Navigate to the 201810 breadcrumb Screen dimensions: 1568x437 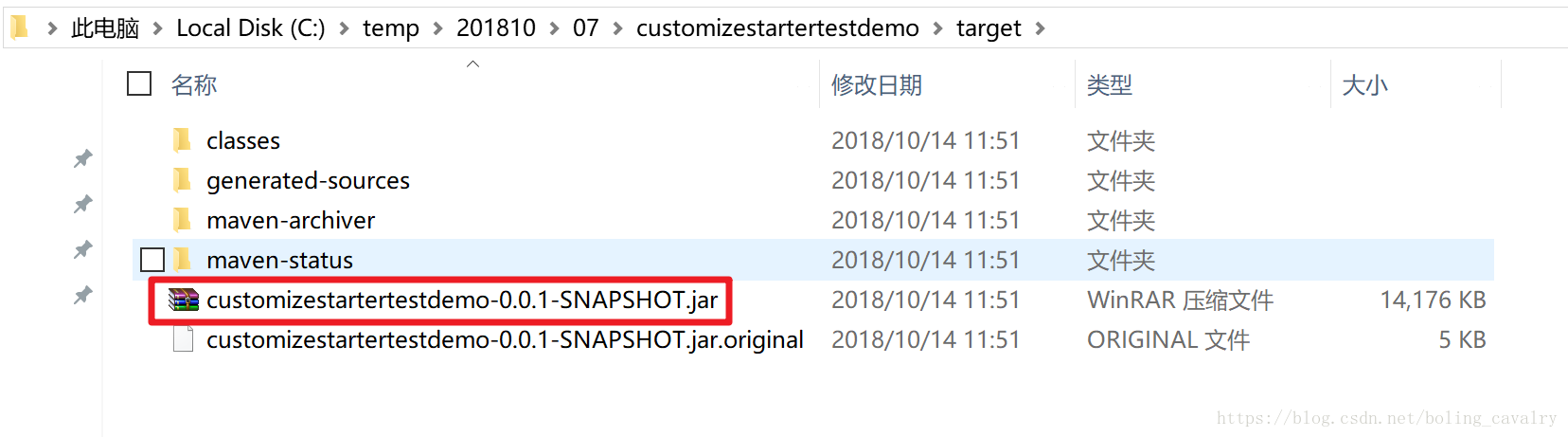click(496, 28)
